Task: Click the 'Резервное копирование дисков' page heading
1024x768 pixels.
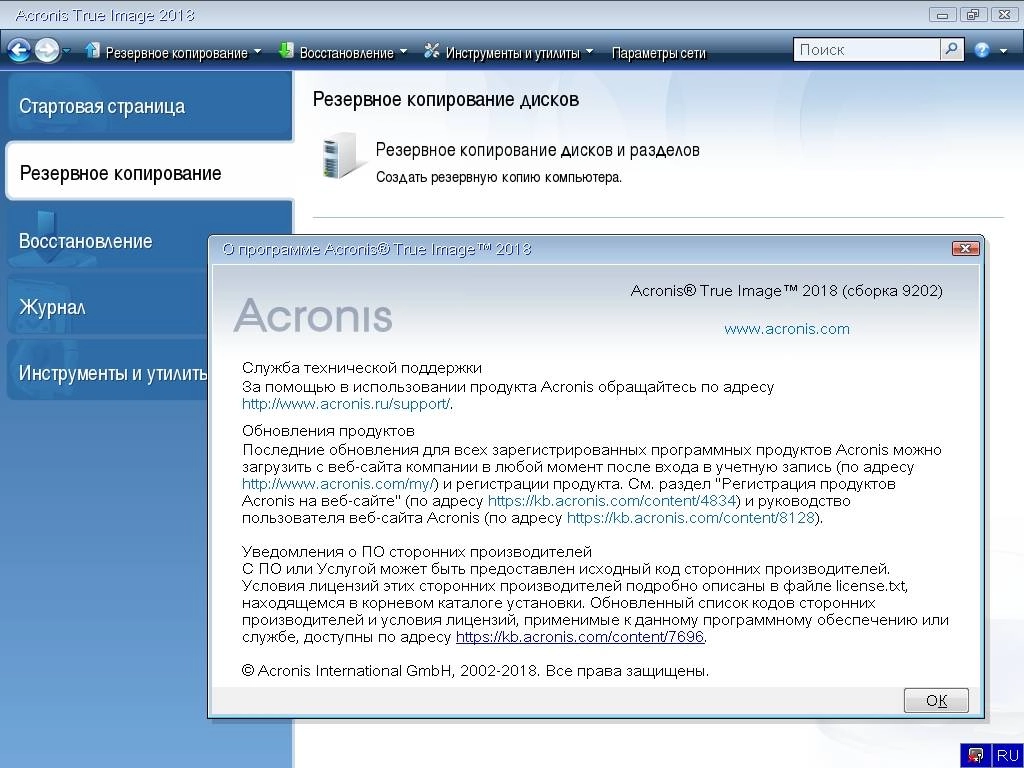Action: click(x=445, y=99)
